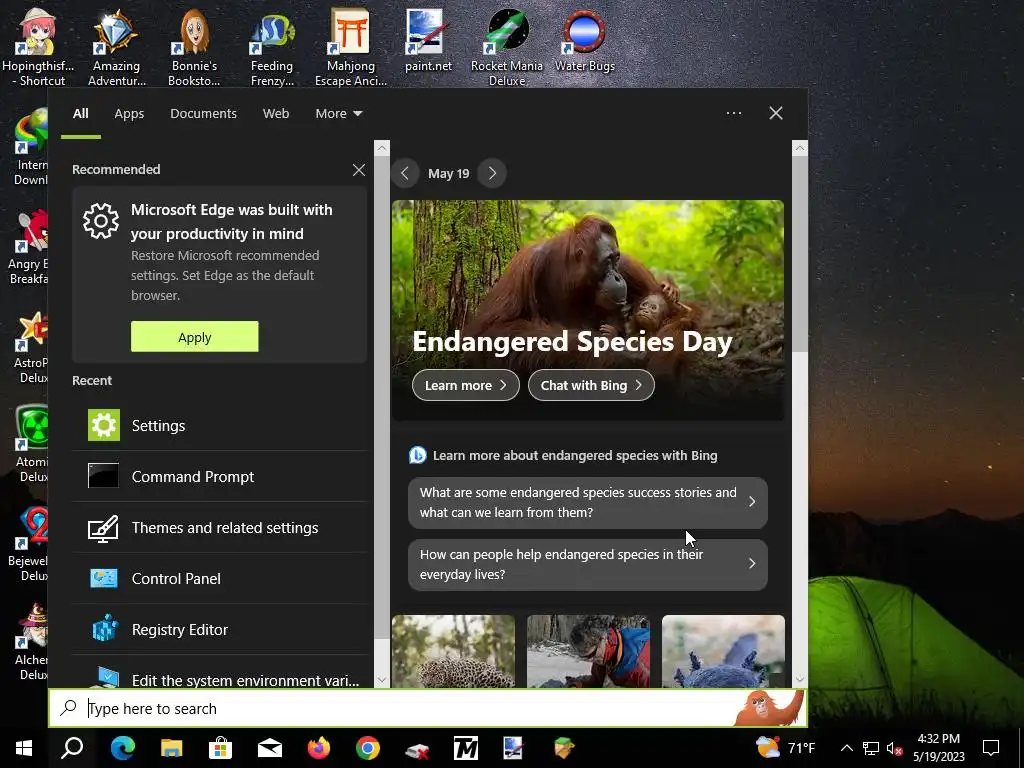Click the network icon in the system tray
This screenshot has height=768, width=1024.
pos(870,748)
